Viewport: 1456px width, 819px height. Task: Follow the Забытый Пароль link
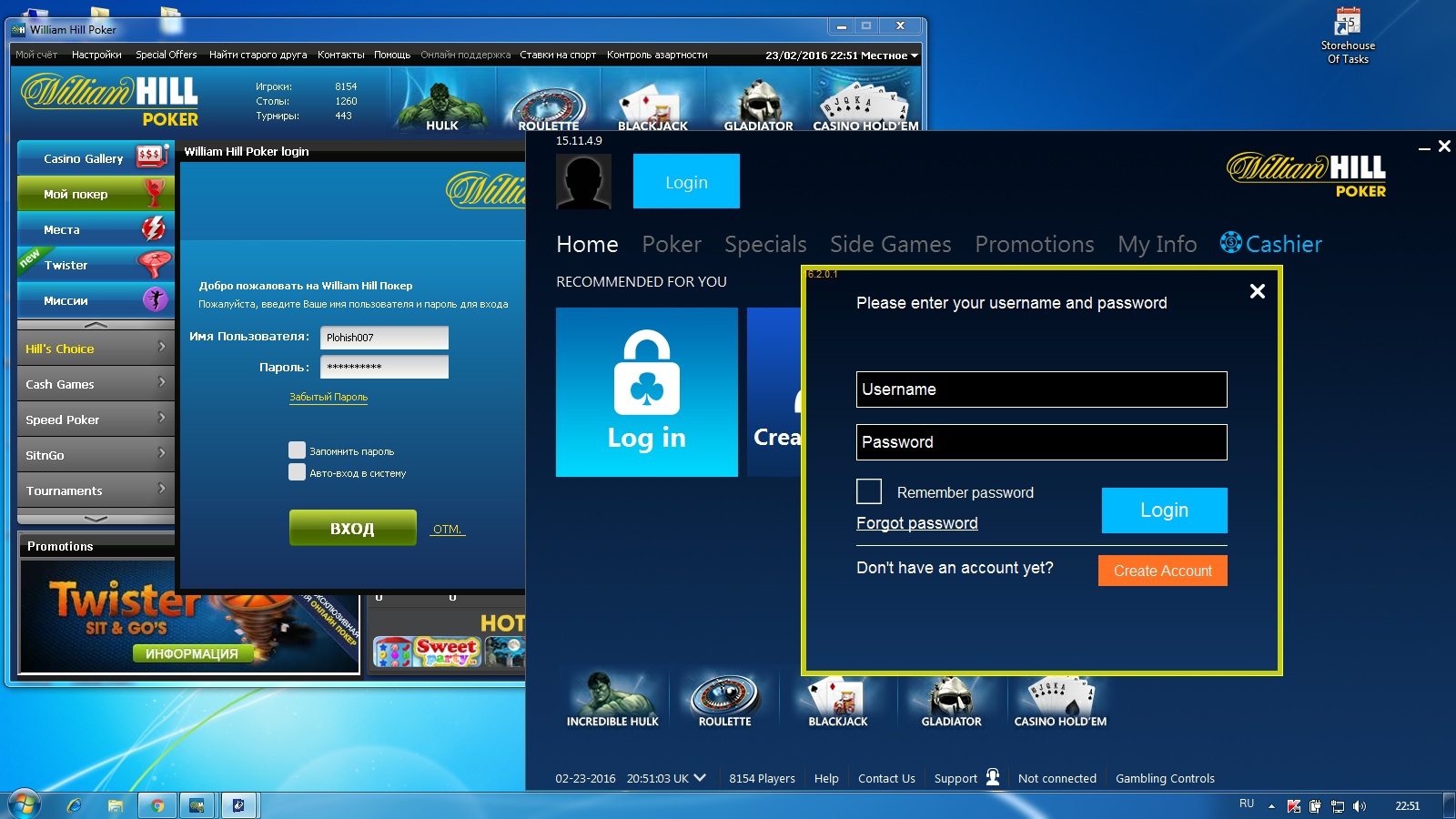click(x=329, y=397)
